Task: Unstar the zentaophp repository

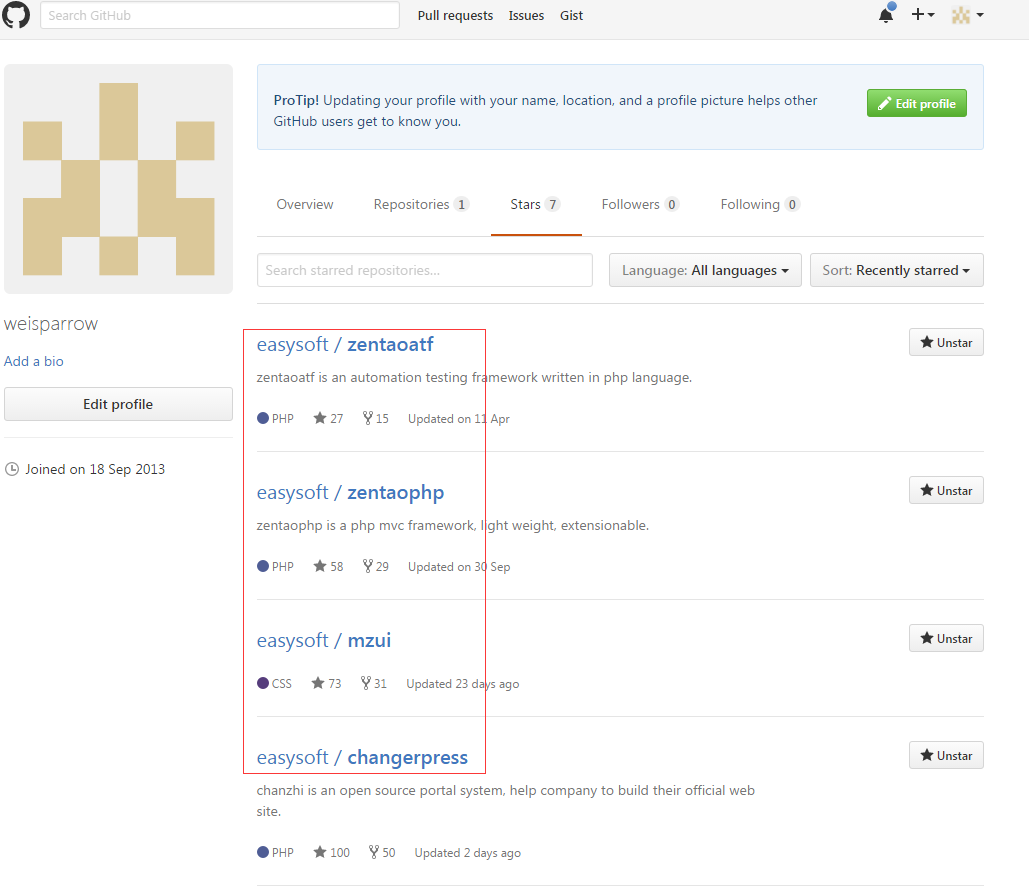Action: pyautogui.click(x=946, y=490)
